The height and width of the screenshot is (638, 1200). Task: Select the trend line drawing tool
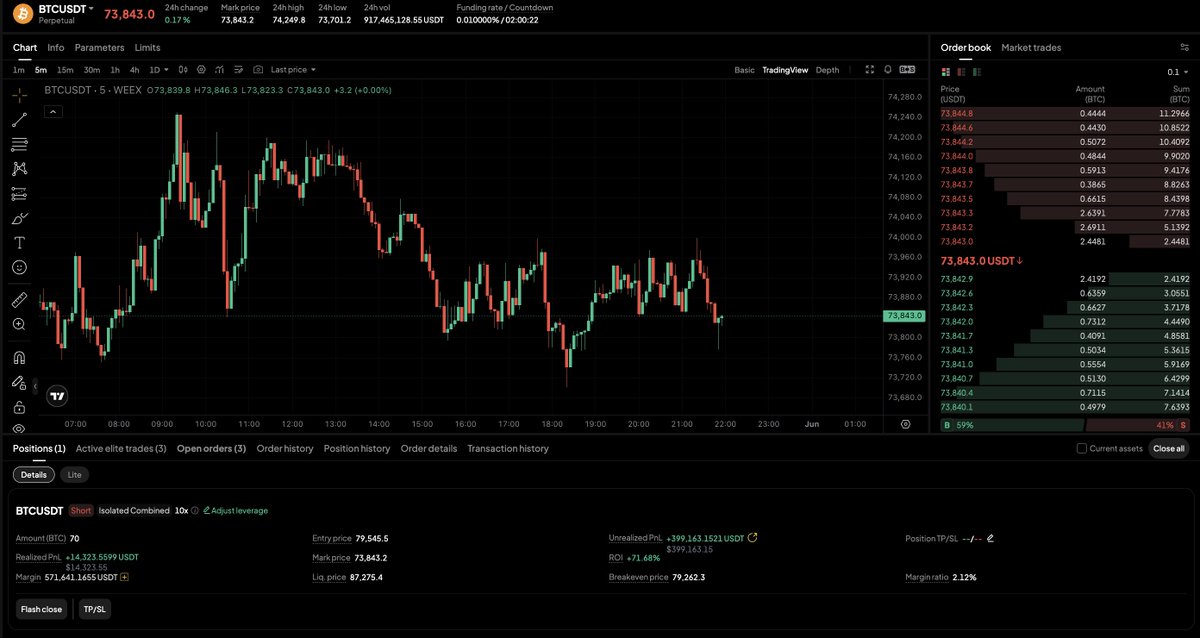(x=19, y=120)
